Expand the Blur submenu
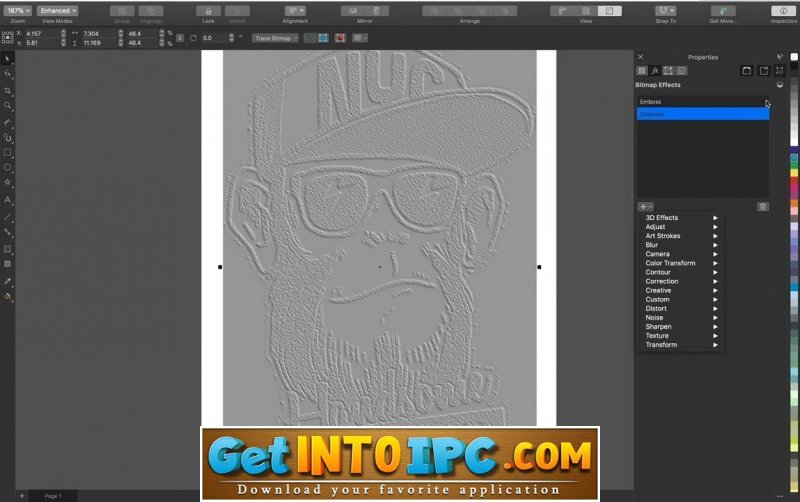This screenshot has height=502, width=800. pyautogui.click(x=681, y=245)
